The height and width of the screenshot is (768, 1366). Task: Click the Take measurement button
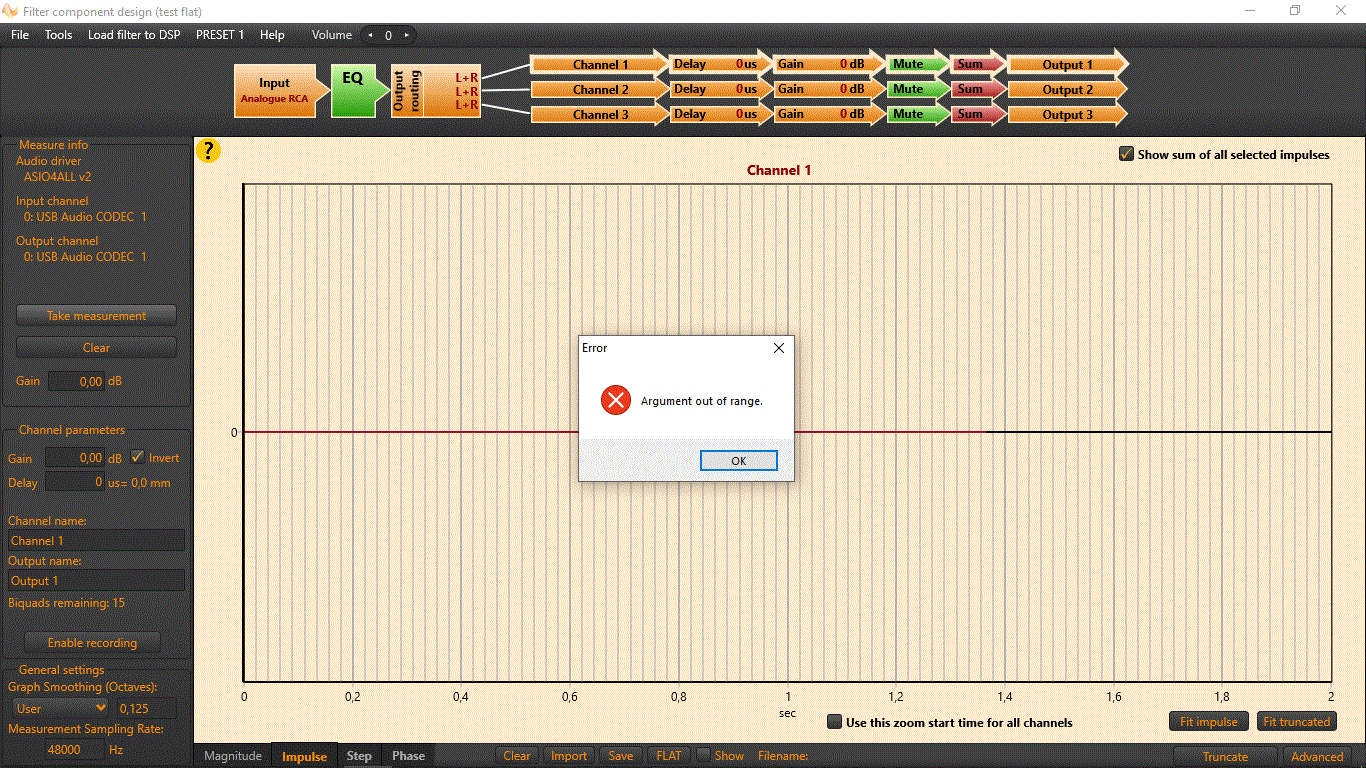(96, 316)
